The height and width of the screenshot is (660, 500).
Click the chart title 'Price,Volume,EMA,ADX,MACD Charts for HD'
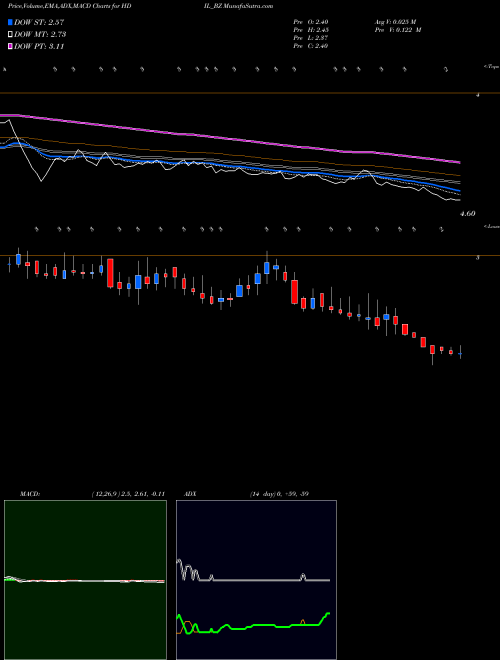pos(69,6)
